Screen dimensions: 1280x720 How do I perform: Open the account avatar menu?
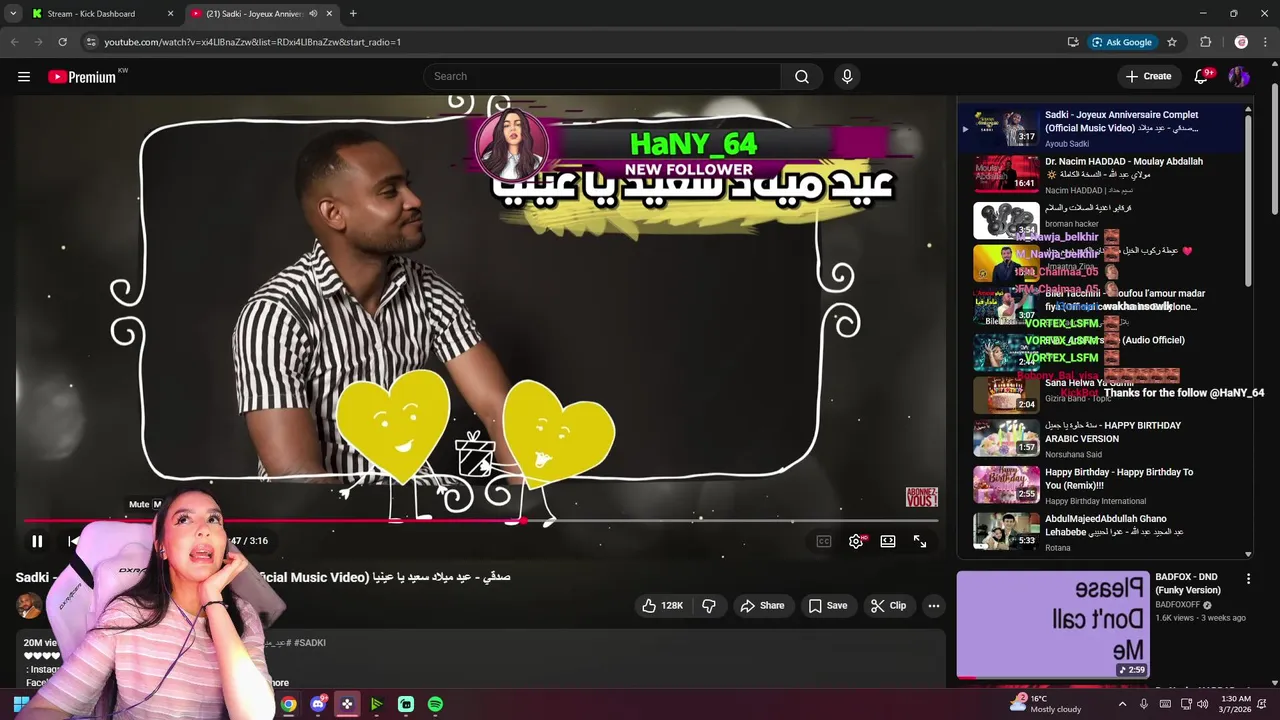point(1239,77)
